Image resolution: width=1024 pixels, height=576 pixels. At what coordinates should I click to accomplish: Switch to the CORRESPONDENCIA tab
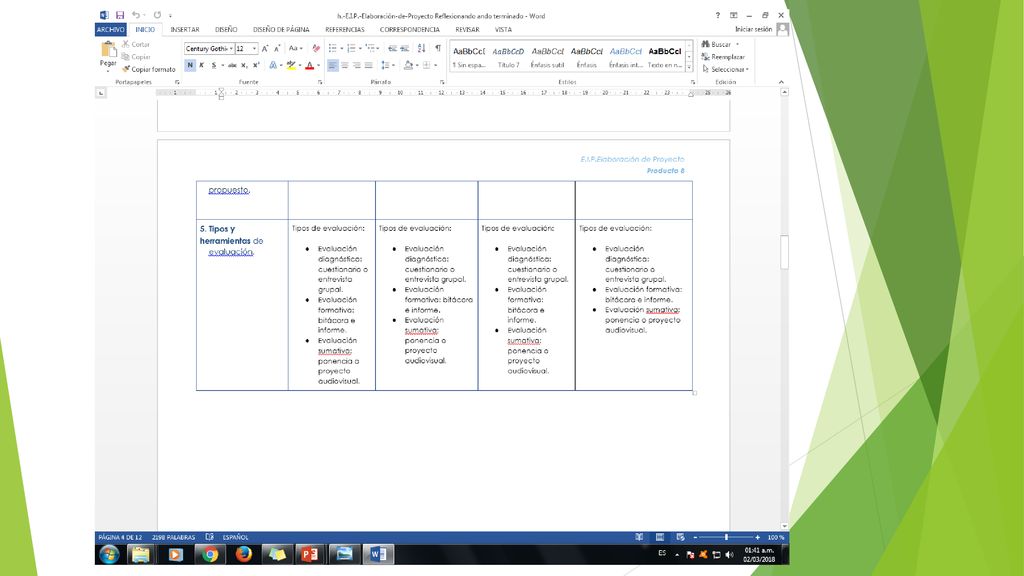tap(409, 29)
